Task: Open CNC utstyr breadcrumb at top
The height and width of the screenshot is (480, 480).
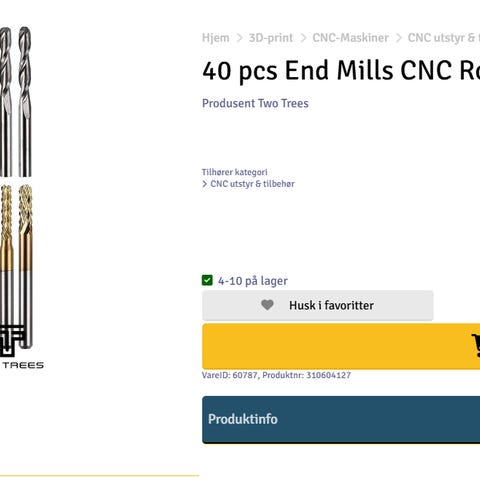Action: (444, 38)
